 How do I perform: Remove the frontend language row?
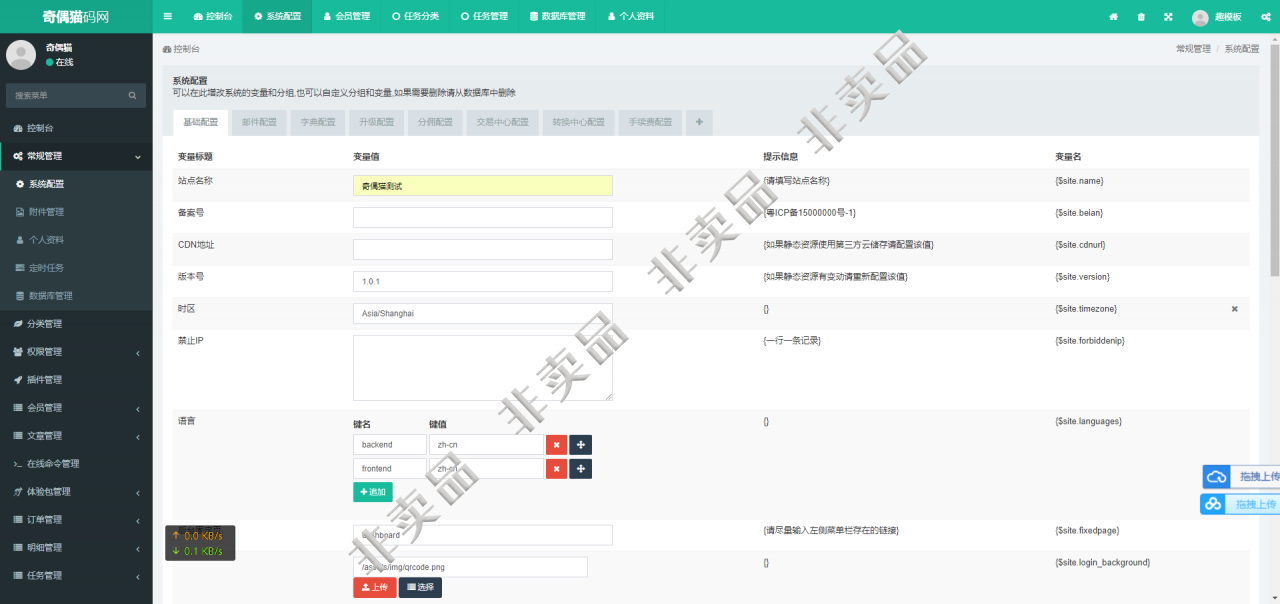pyautogui.click(x=557, y=469)
